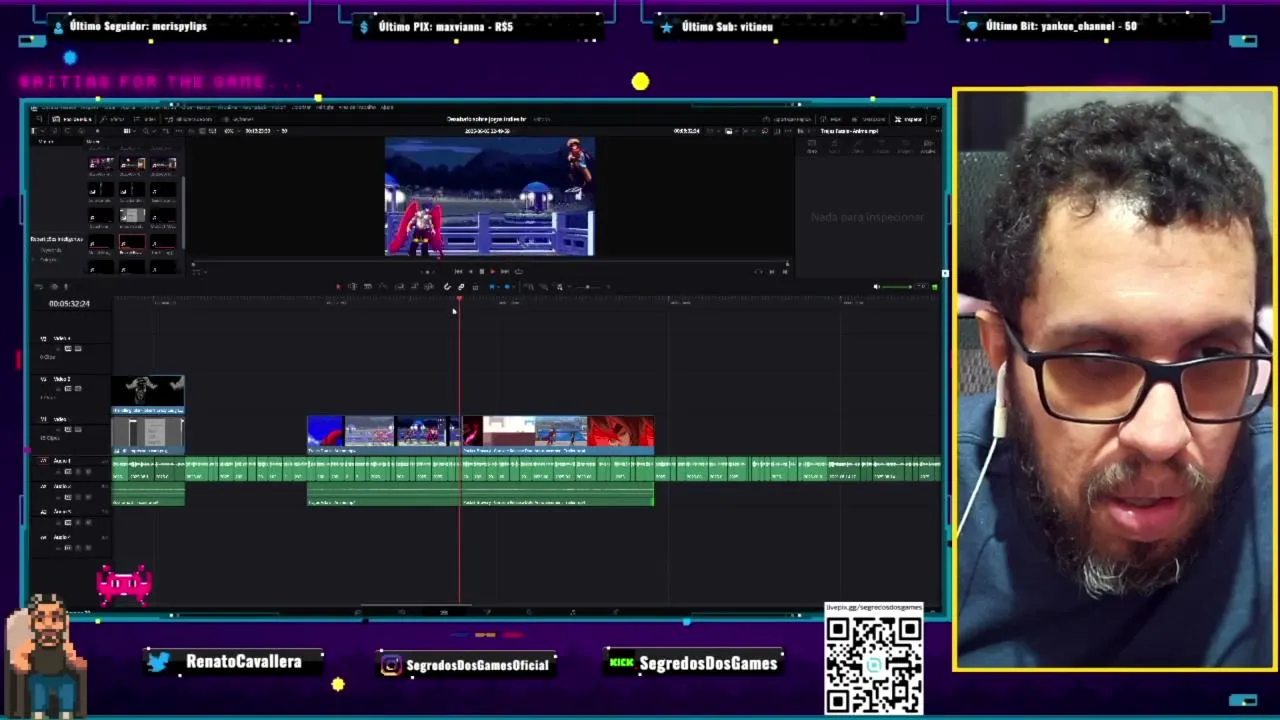This screenshot has width=1280, height=720.
Task: Select the red-outlined media pool clip
Action: click(x=132, y=242)
